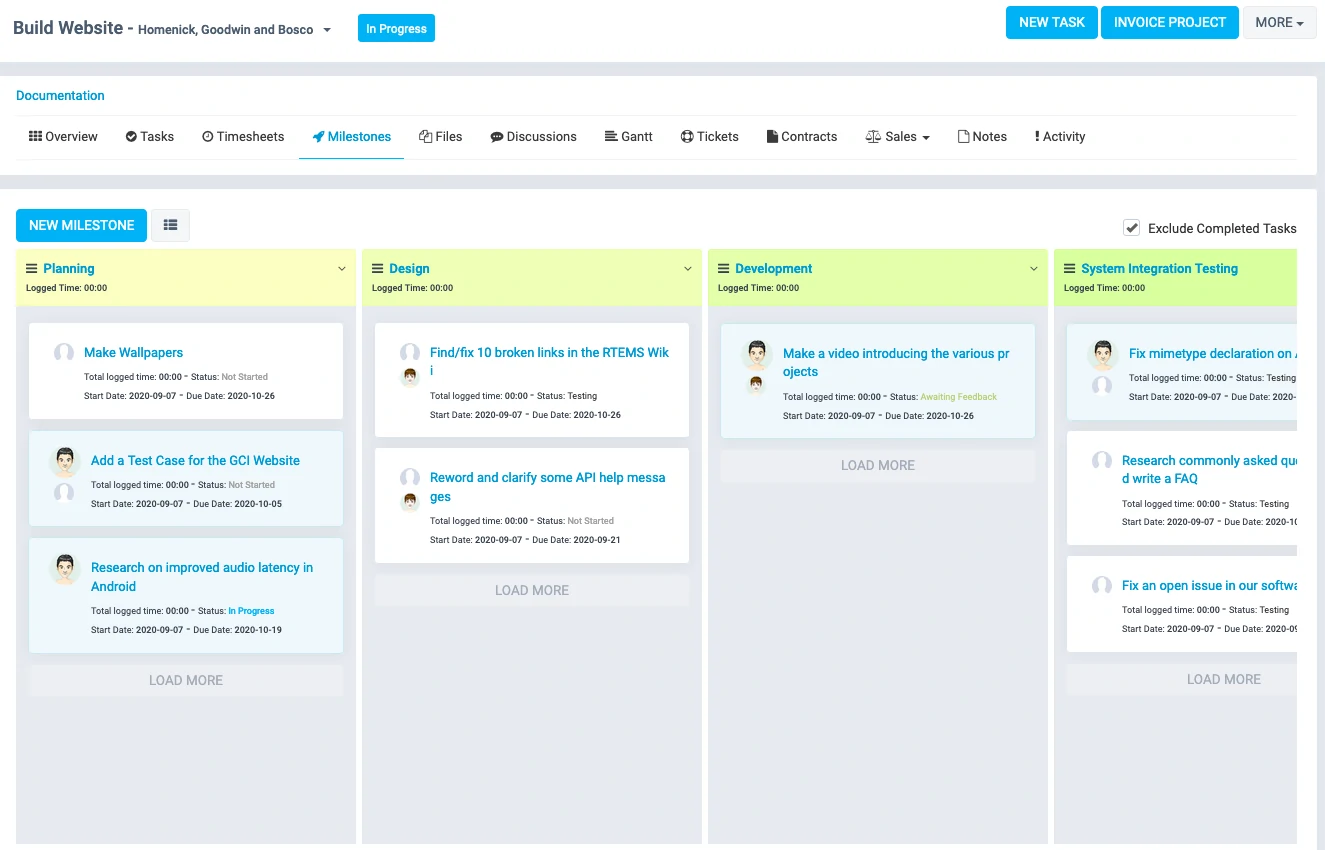Click the In Progress status badge
Image resolution: width=1325 pixels, height=850 pixels.
[396, 28]
